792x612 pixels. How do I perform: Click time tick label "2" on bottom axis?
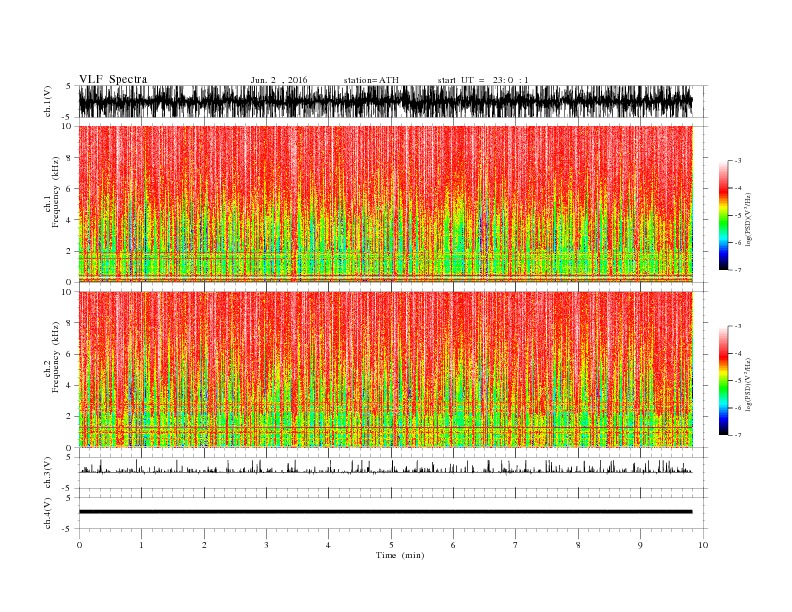204,545
